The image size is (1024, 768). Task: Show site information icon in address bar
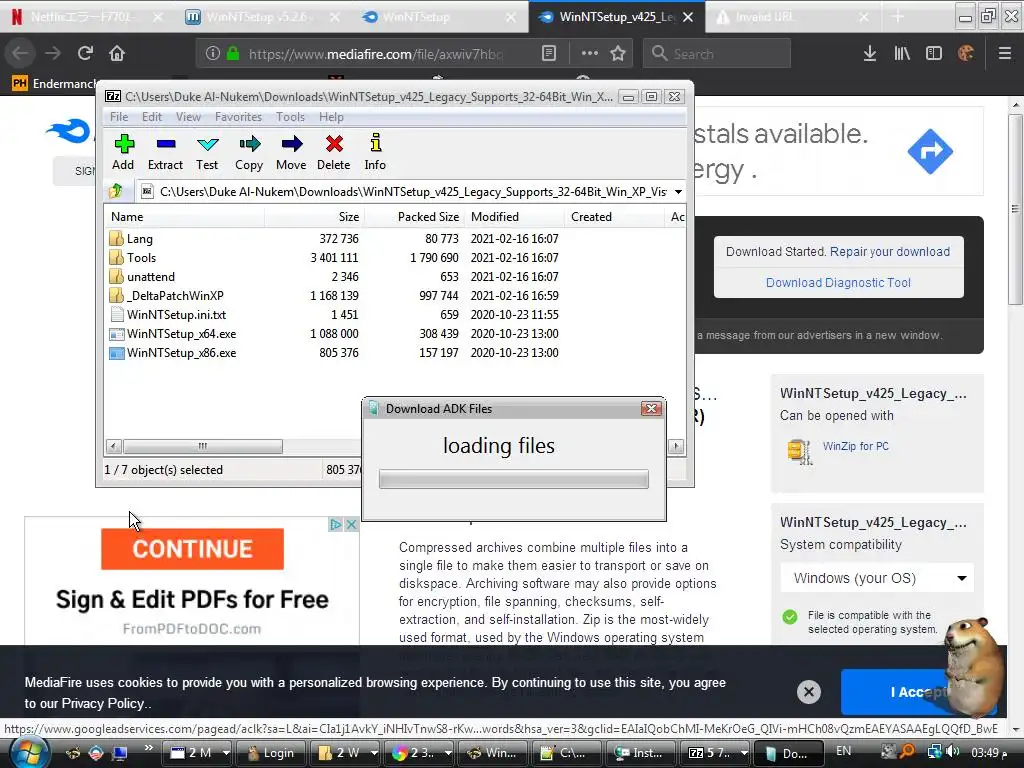coord(212,54)
